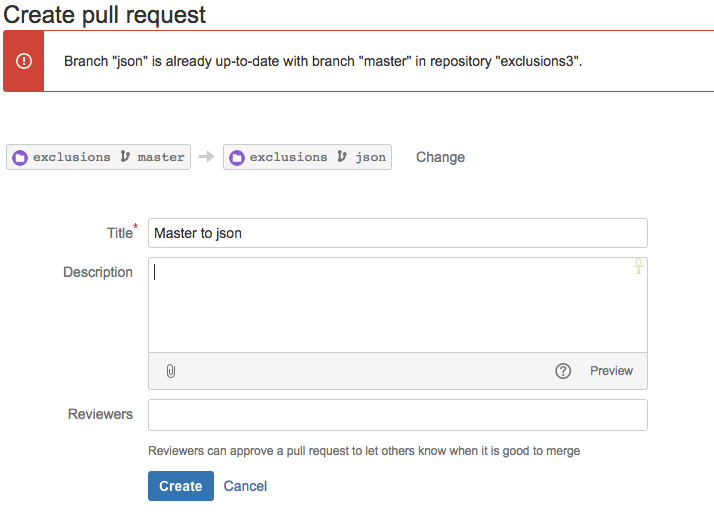Click the branch icon beside json
This screenshot has height=528, width=714.
pos(342,157)
